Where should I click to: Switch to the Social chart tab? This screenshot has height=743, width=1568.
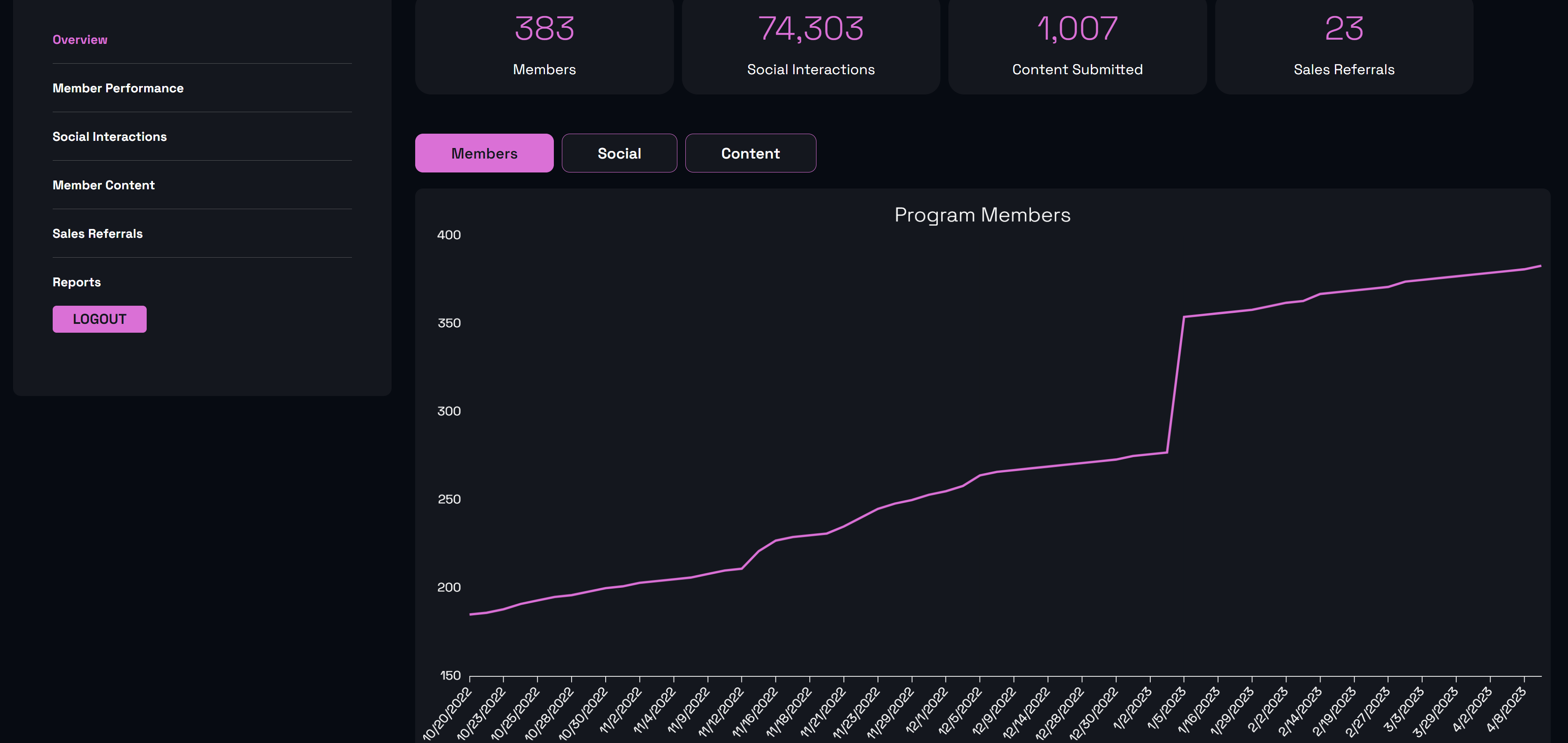point(619,153)
